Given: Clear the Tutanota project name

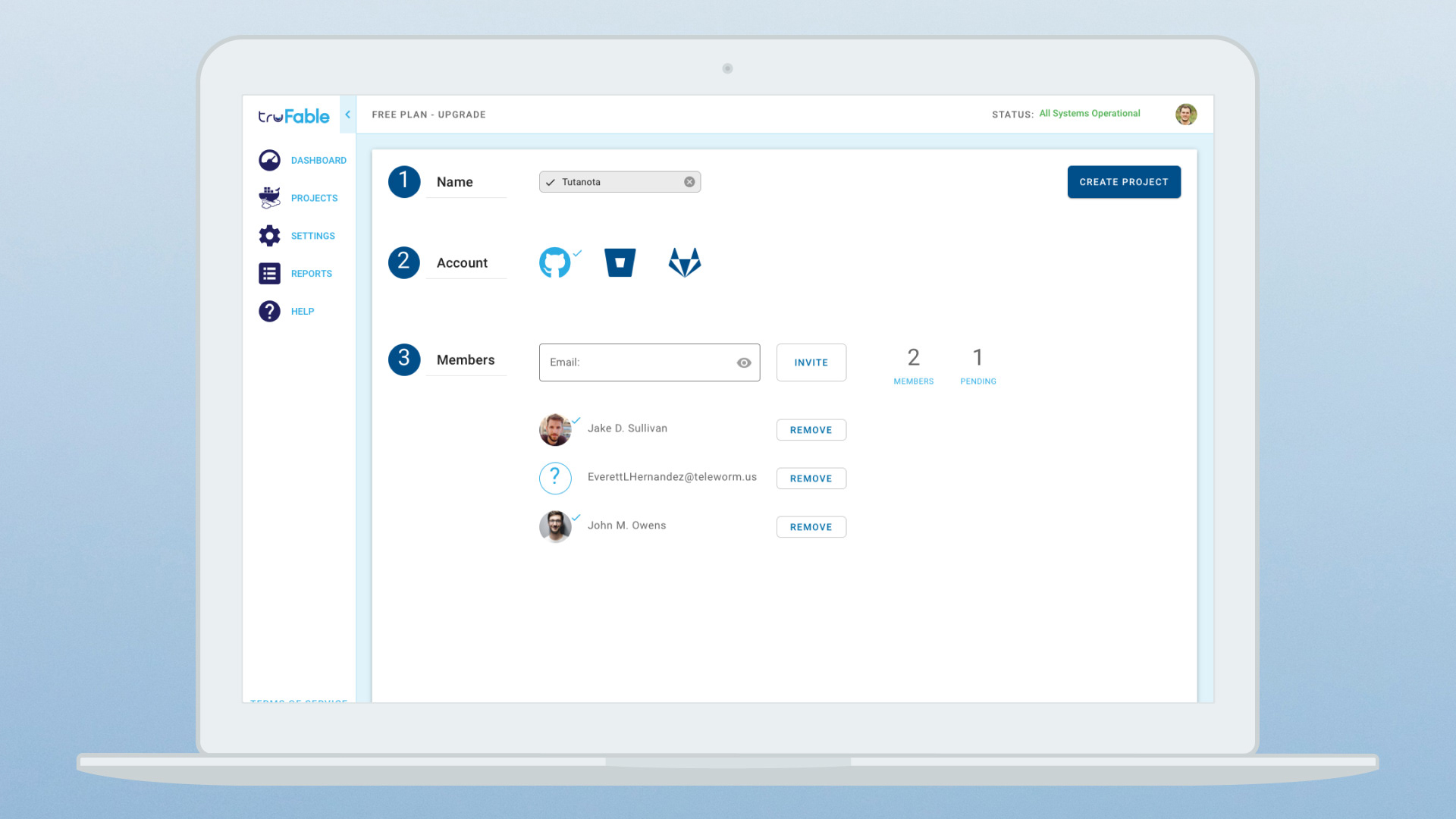Looking at the screenshot, I should point(689,182).
